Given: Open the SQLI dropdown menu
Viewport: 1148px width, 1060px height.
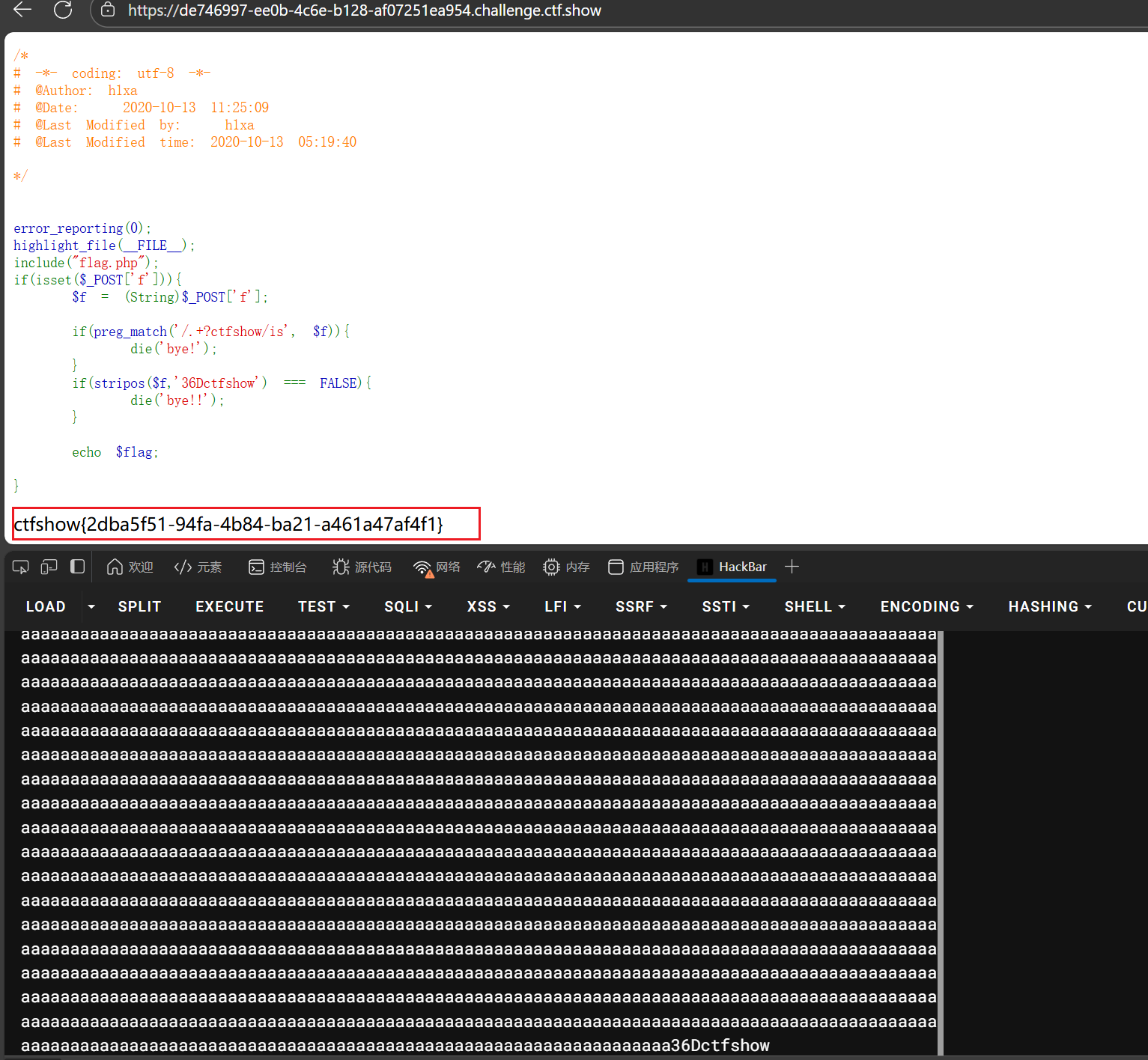Looking at the screenshot, I should (x=408, y=606).
